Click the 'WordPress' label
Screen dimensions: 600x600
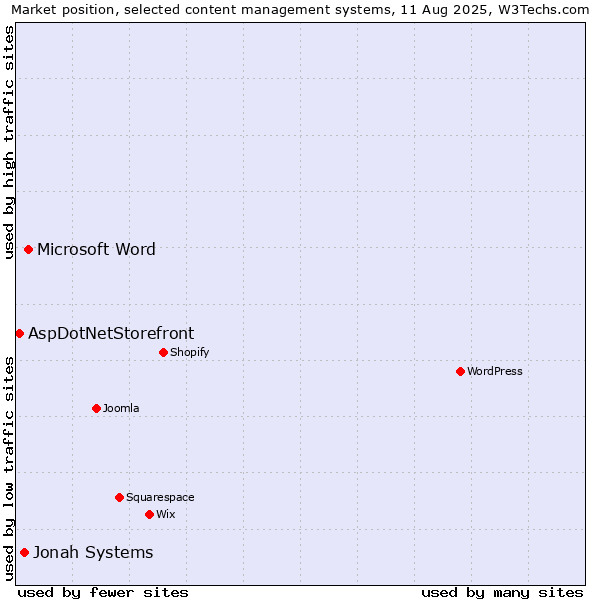point(495,371)
